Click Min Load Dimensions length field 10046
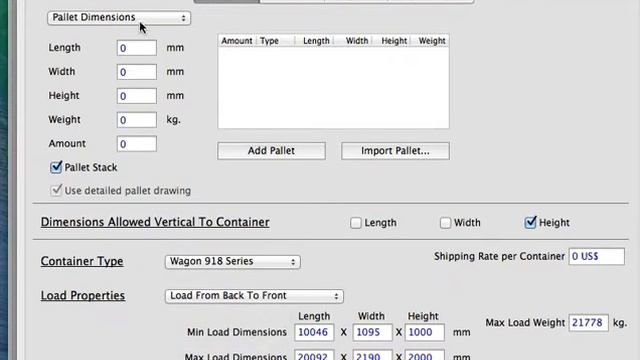Viewport: 640px width, 360px height. click(x=314, y=332)
